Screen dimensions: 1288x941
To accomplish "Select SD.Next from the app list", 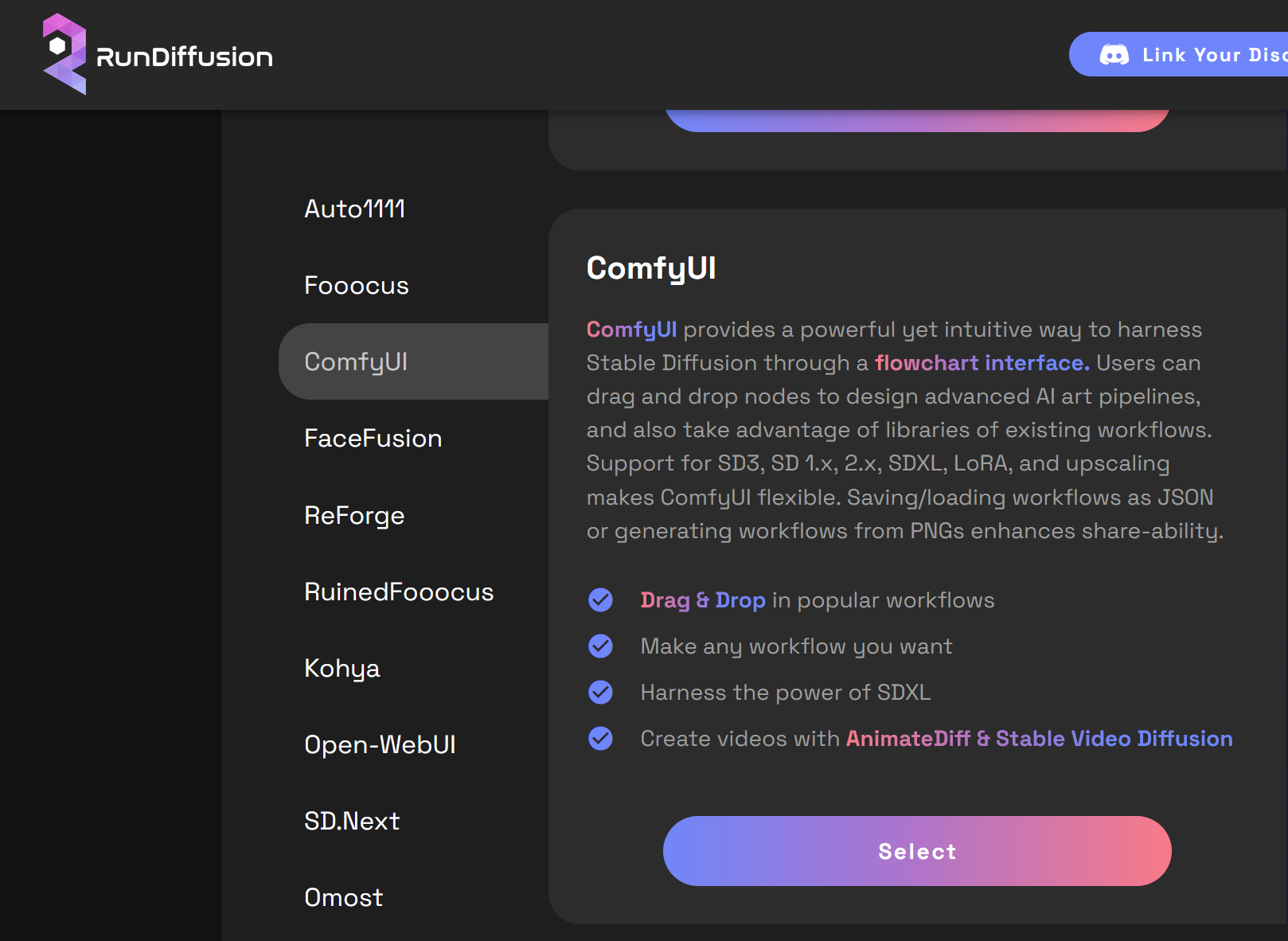I will pos(352,821).
